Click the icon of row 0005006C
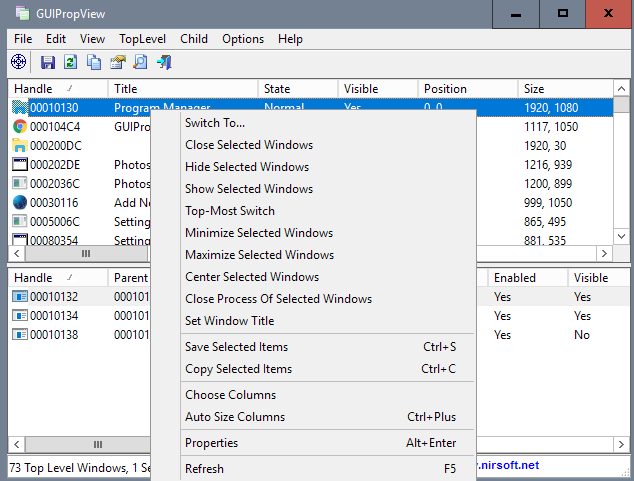Screen dimensions: 634x481 click(x=19, y=222)
